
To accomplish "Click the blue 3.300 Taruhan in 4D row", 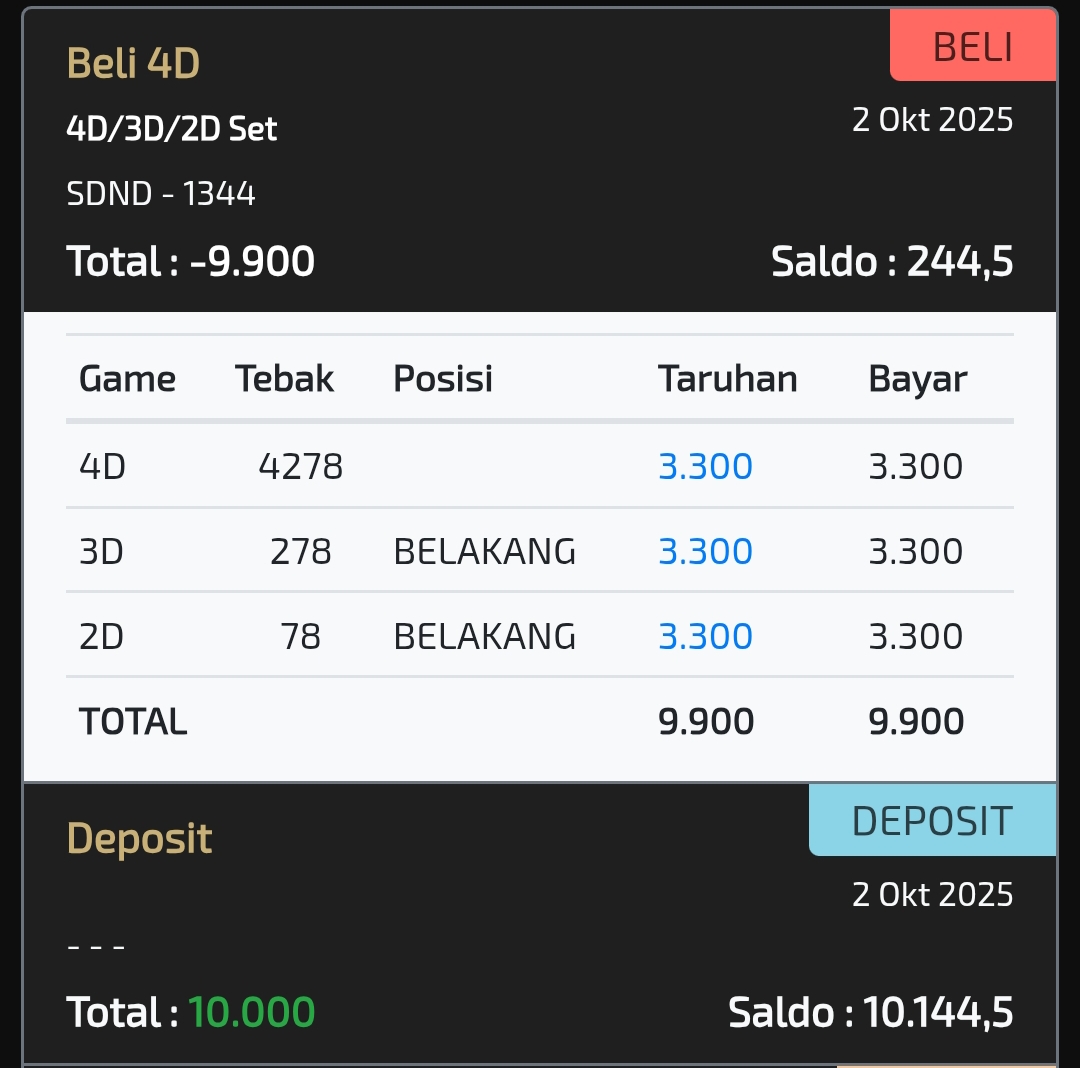I will point(705,466).
